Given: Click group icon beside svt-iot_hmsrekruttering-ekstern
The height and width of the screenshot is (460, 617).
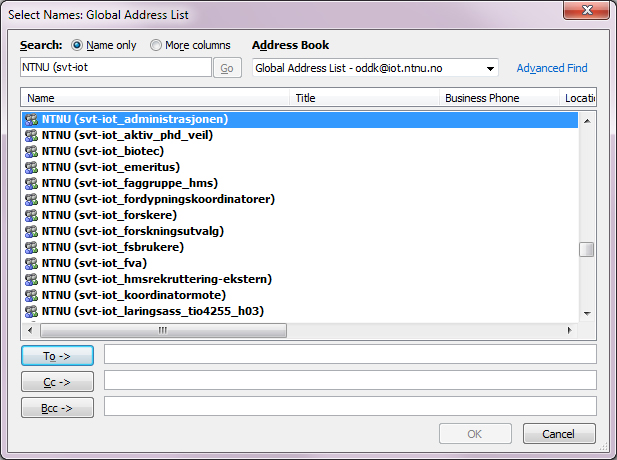Looking at the screenshot, I should tap(31, 279).
